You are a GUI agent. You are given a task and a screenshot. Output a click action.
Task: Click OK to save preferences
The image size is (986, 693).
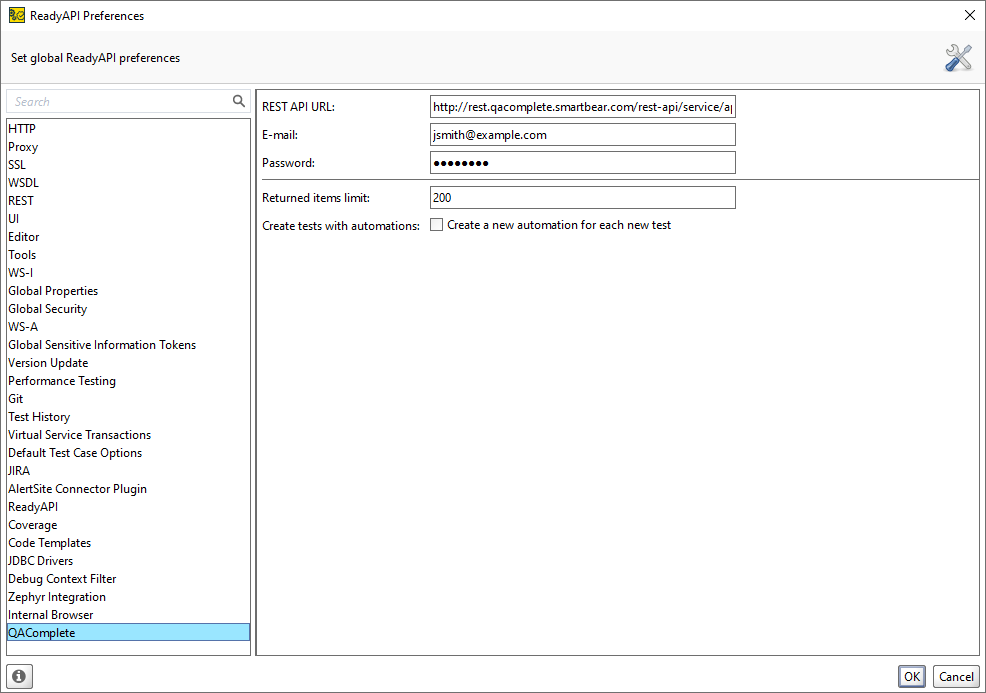(x=911, y=676)
